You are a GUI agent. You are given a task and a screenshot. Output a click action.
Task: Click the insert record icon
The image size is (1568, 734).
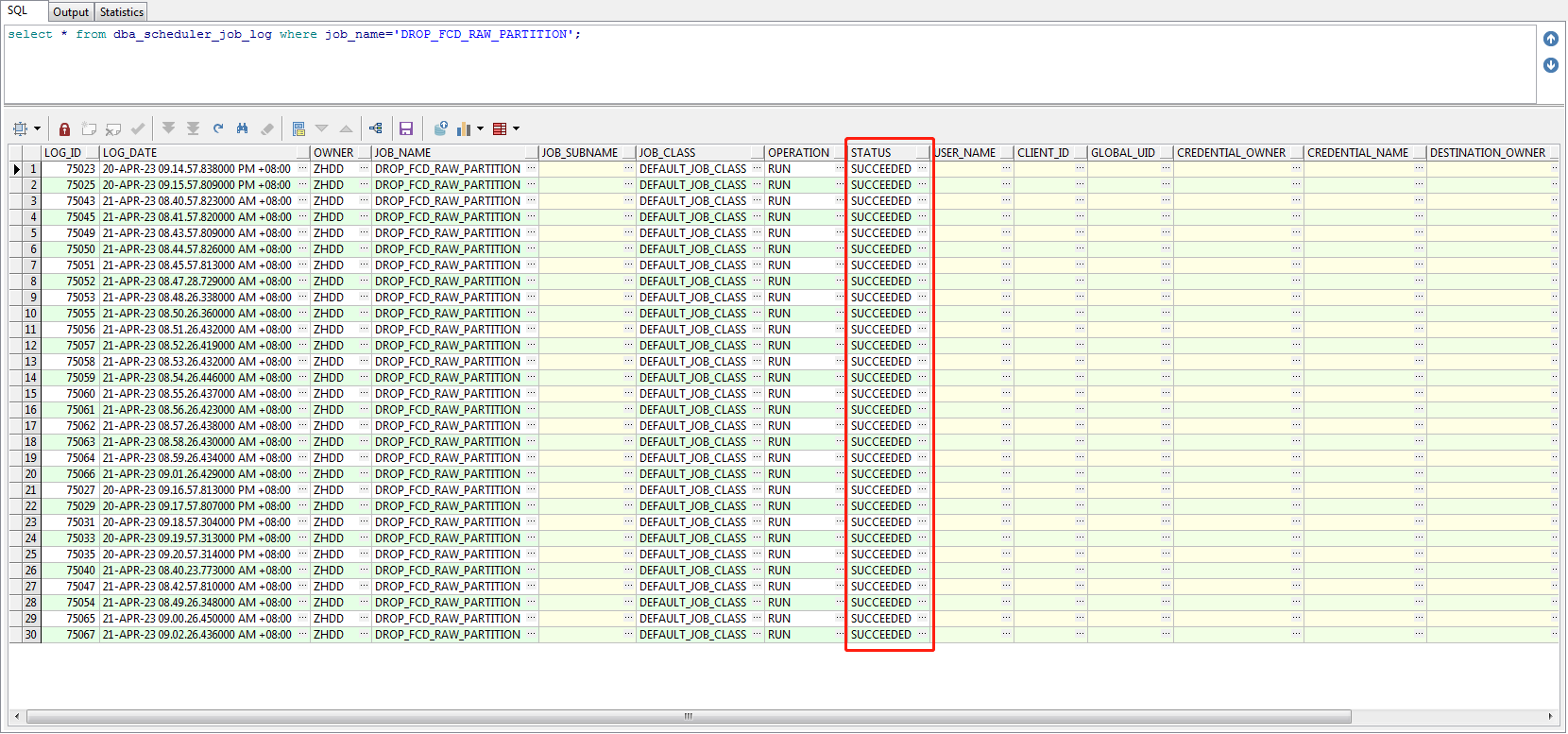pyautogui.click(x=89, y=128)
